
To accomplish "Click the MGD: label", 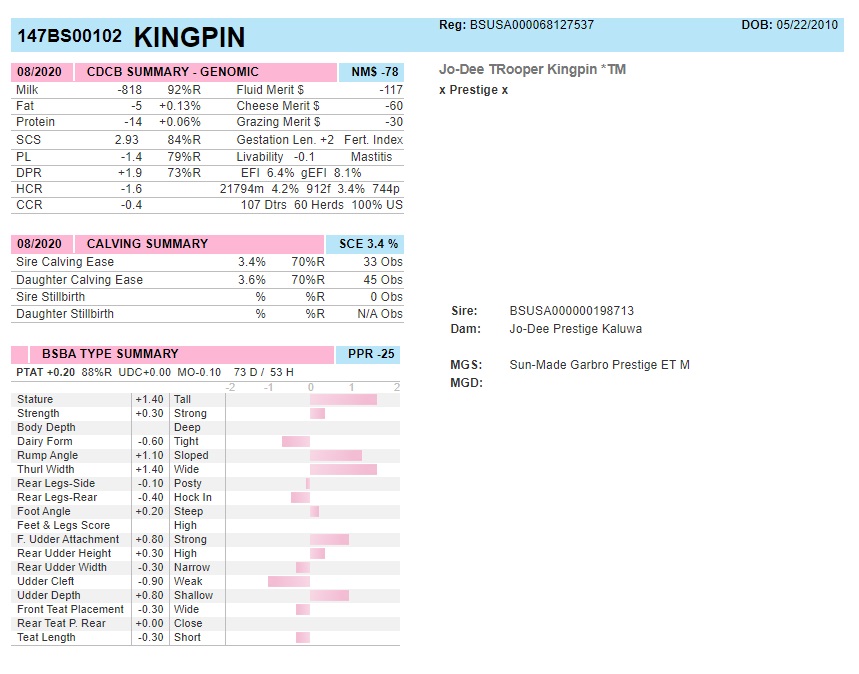I will [466, 382].
